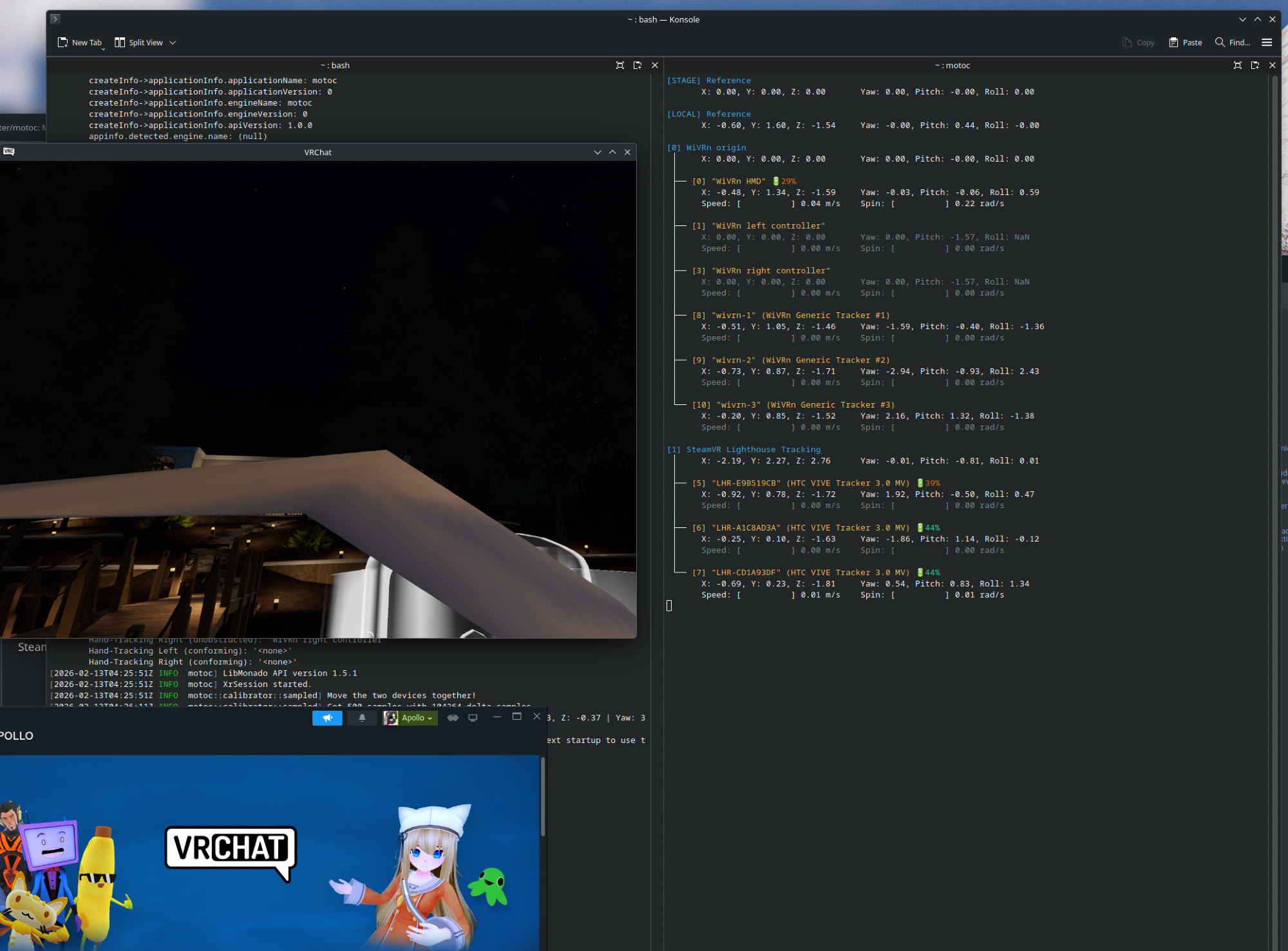Click the Paste toolbar button
Viewport: 1288px width, 951px height.
[1186, 42]
